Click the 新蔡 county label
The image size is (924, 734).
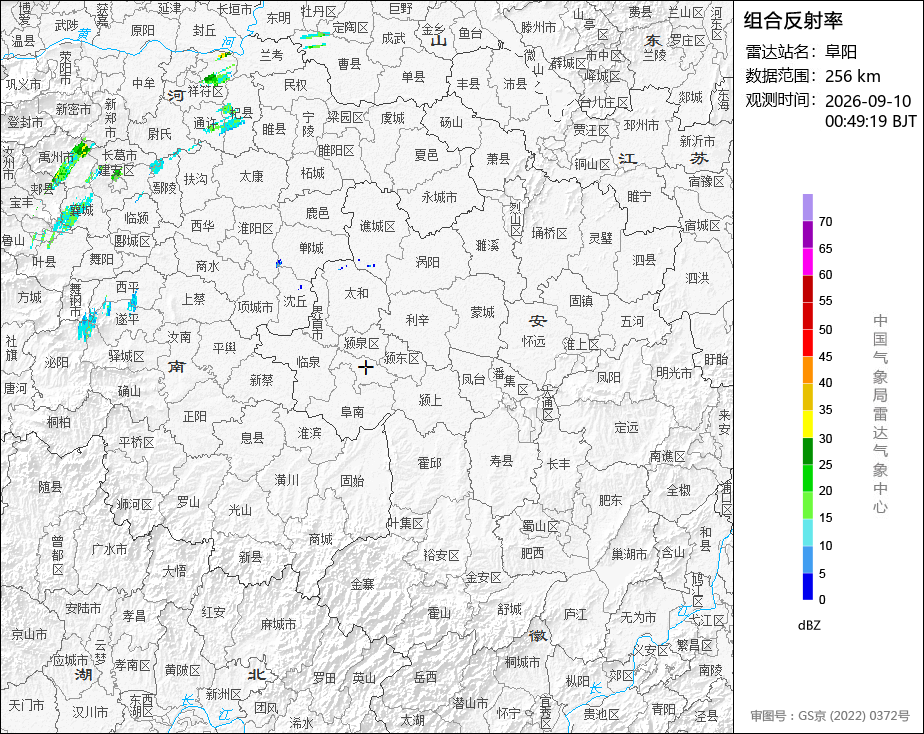tap(261, 380)
